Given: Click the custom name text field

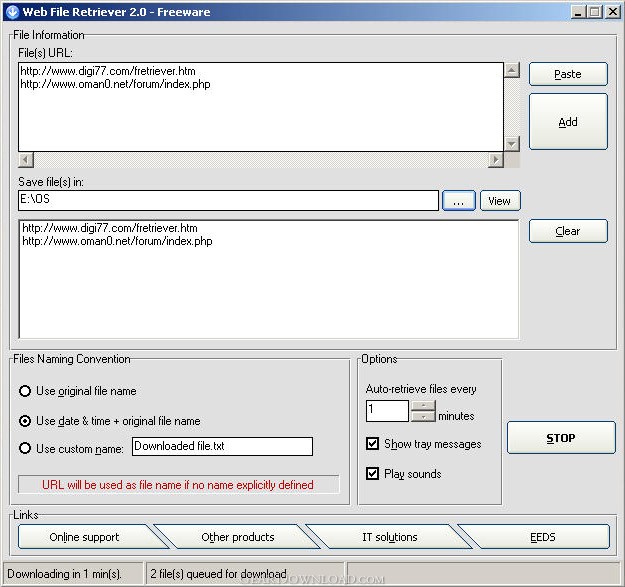Looking at the screenshot, I should coord(222,446).
